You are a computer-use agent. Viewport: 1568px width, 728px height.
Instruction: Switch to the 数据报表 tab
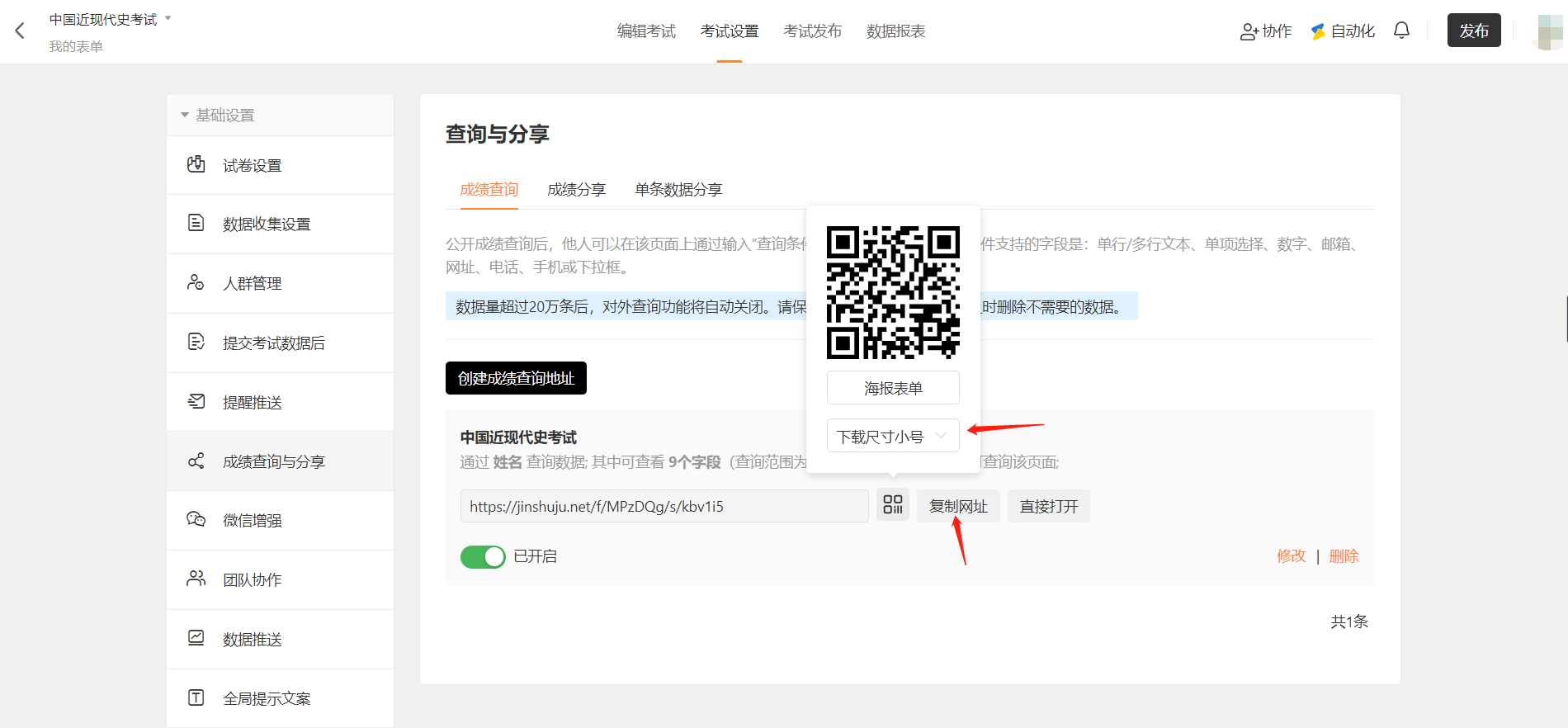(x=896, y=31)
